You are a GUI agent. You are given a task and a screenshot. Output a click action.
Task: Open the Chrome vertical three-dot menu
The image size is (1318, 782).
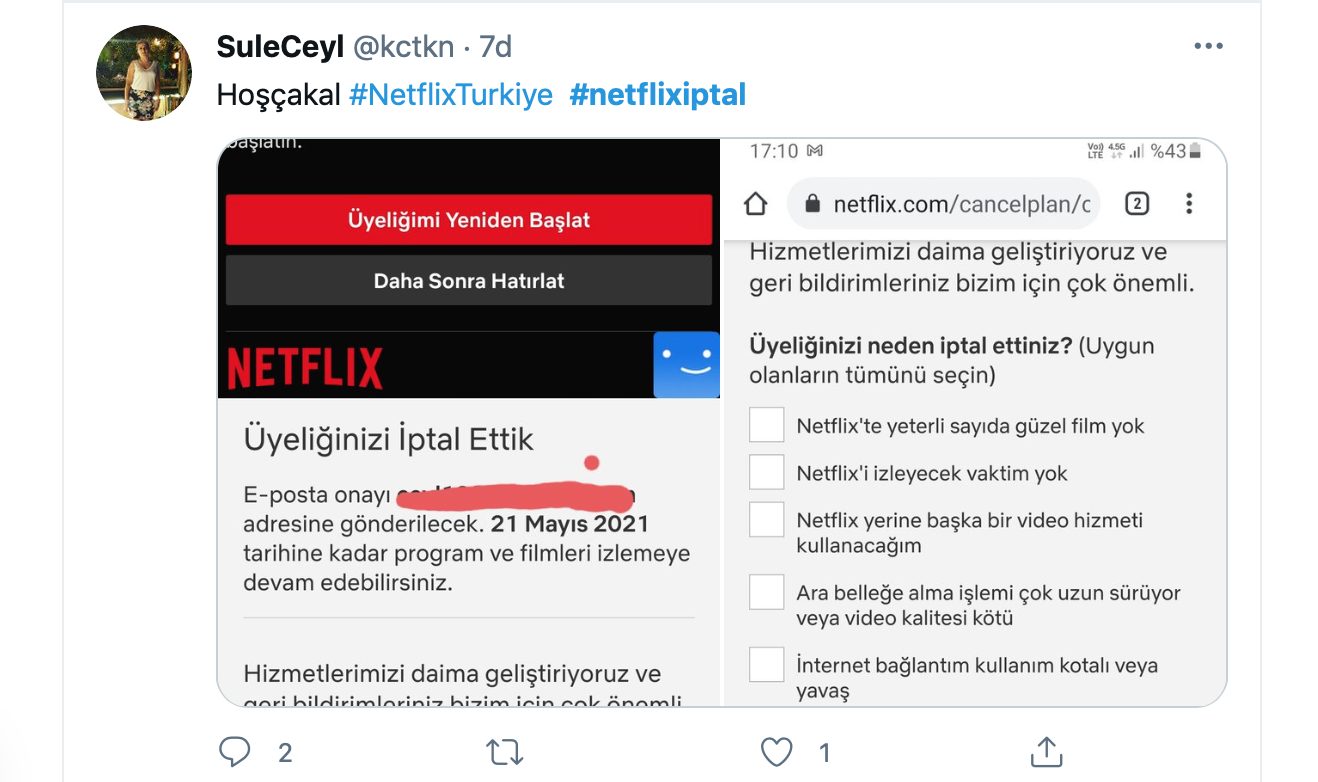[1189, 204]
